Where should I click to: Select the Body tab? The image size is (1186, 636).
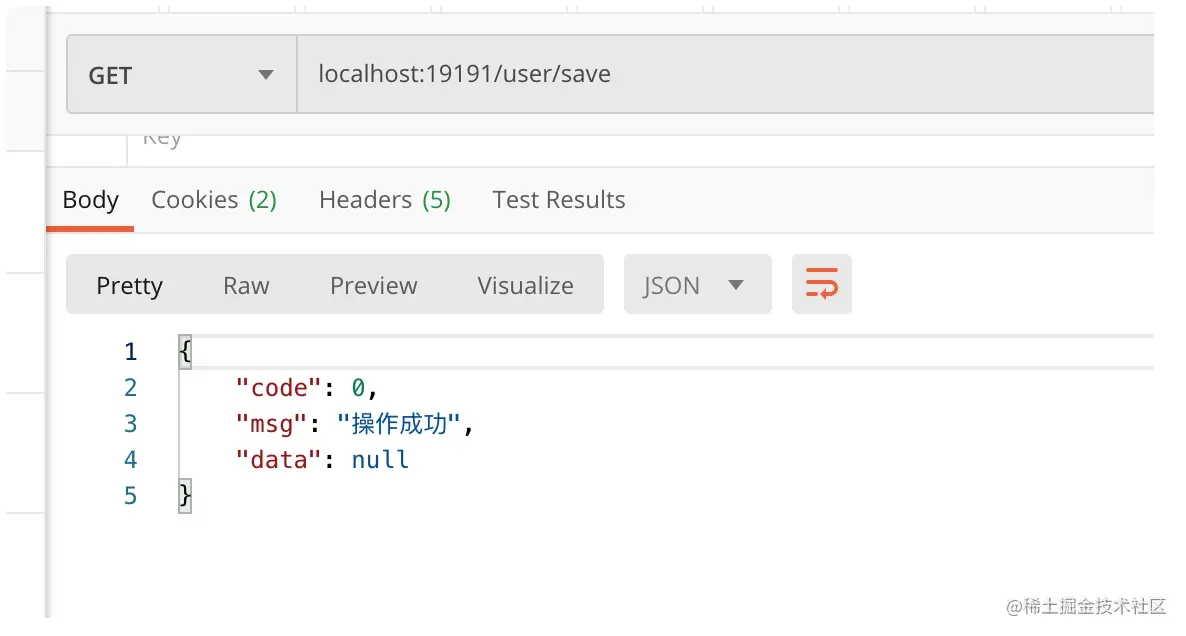click(90, 199)
